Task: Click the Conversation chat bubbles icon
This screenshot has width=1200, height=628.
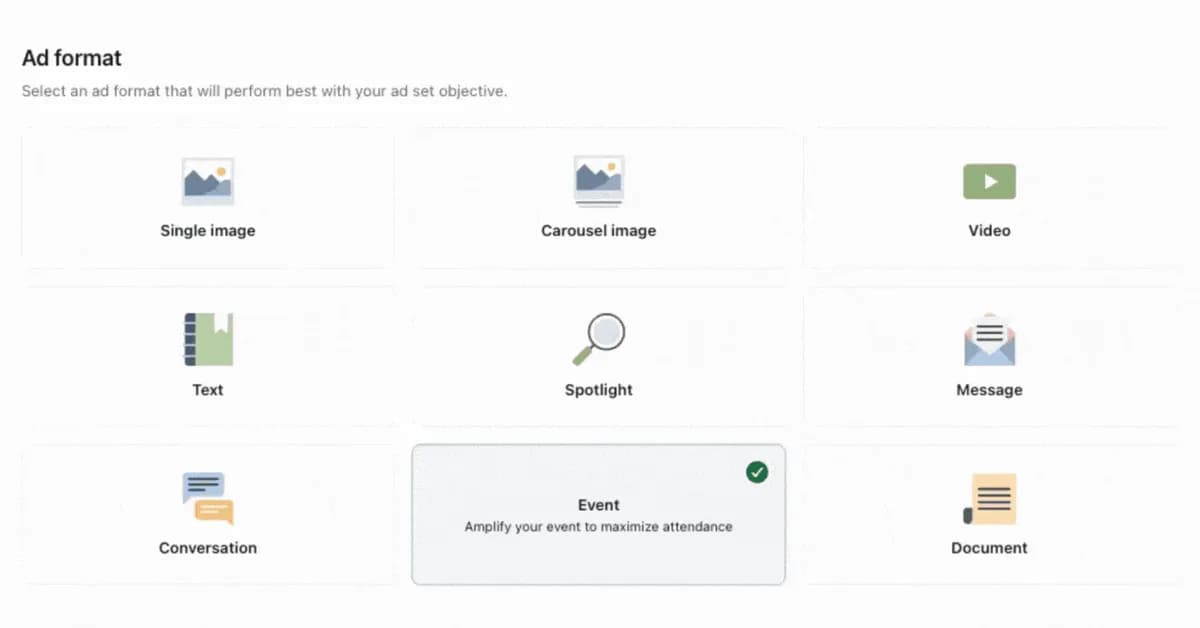Action: [207, 497]
